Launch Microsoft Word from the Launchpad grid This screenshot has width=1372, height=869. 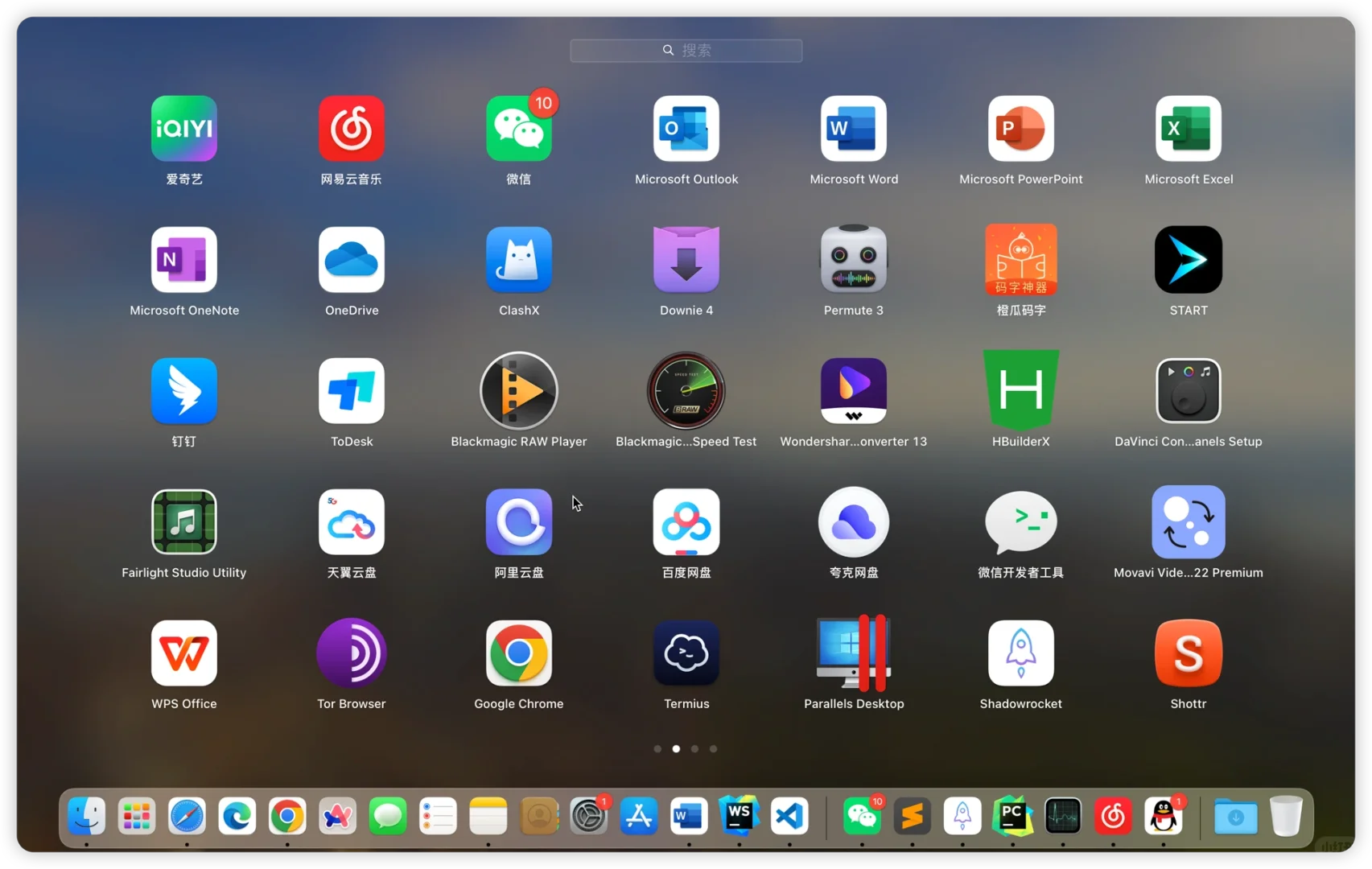coord(854,129)
